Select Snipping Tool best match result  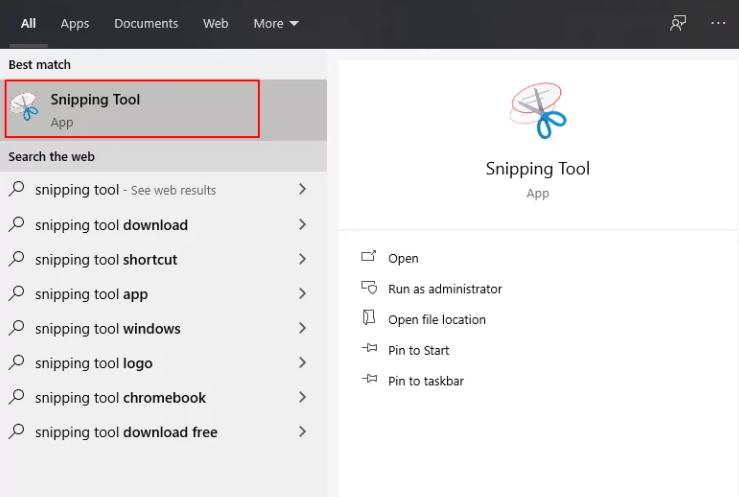(164, 110)
